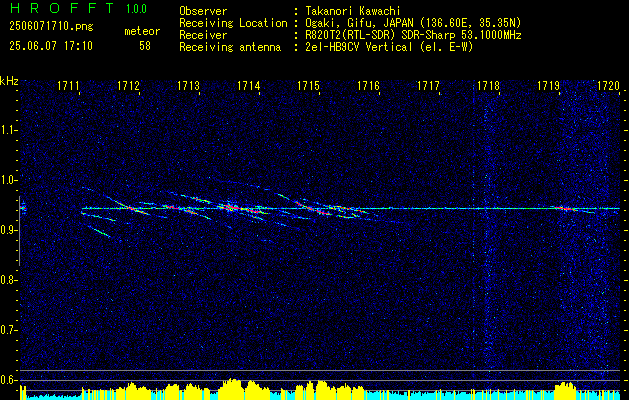
Task: Click the 1716 time axis marker
Action: [x=369, y=85]
